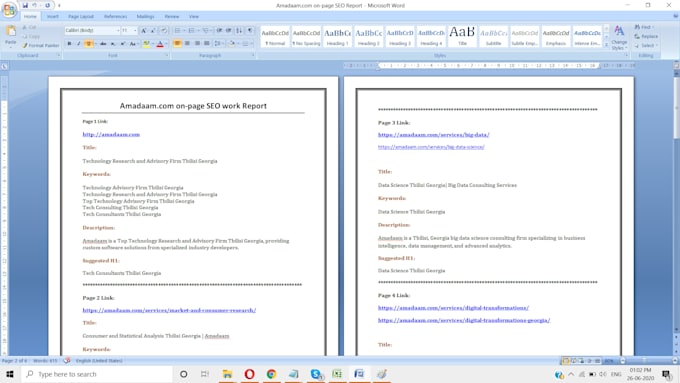The height and width of the screenshot is (383, 680).
Task: Toggle show paragraph marks
Action: pos(250,30)
